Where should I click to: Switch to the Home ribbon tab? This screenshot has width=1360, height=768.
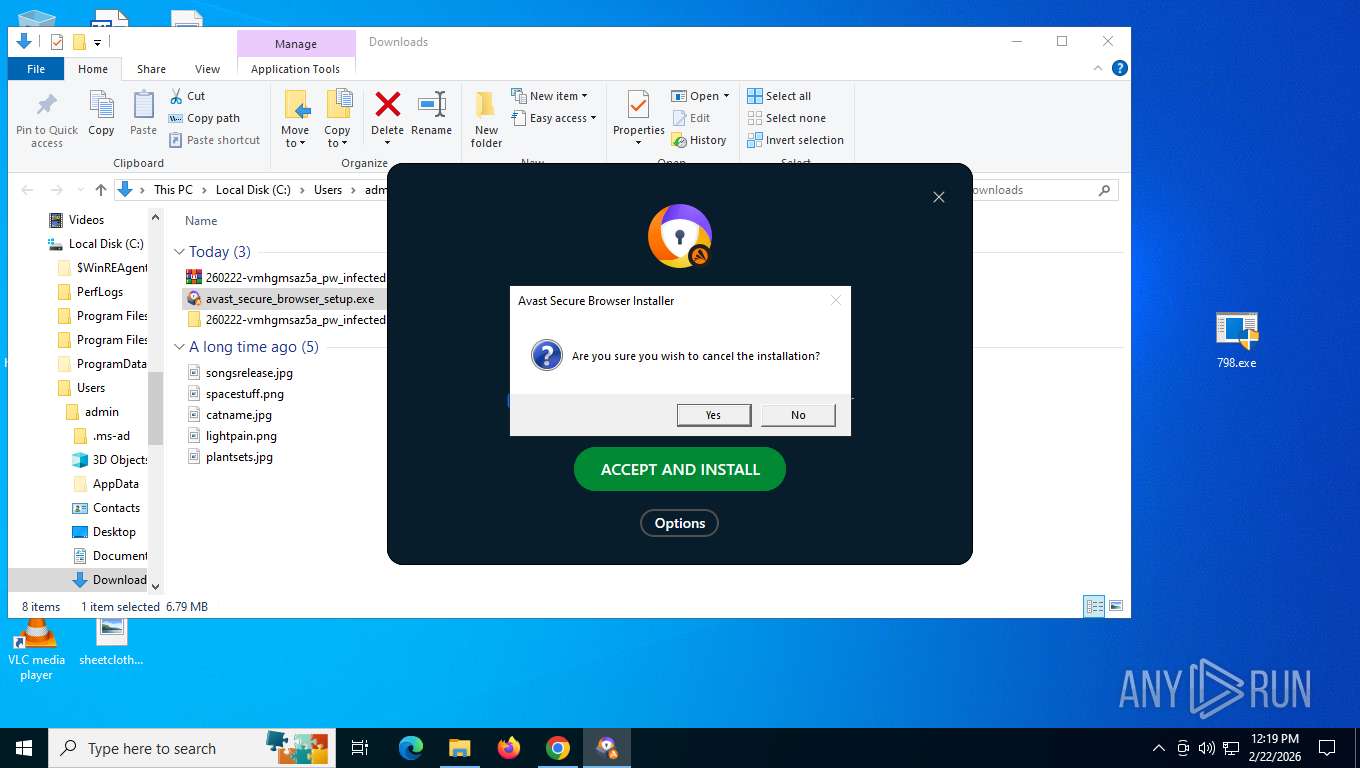93,69
